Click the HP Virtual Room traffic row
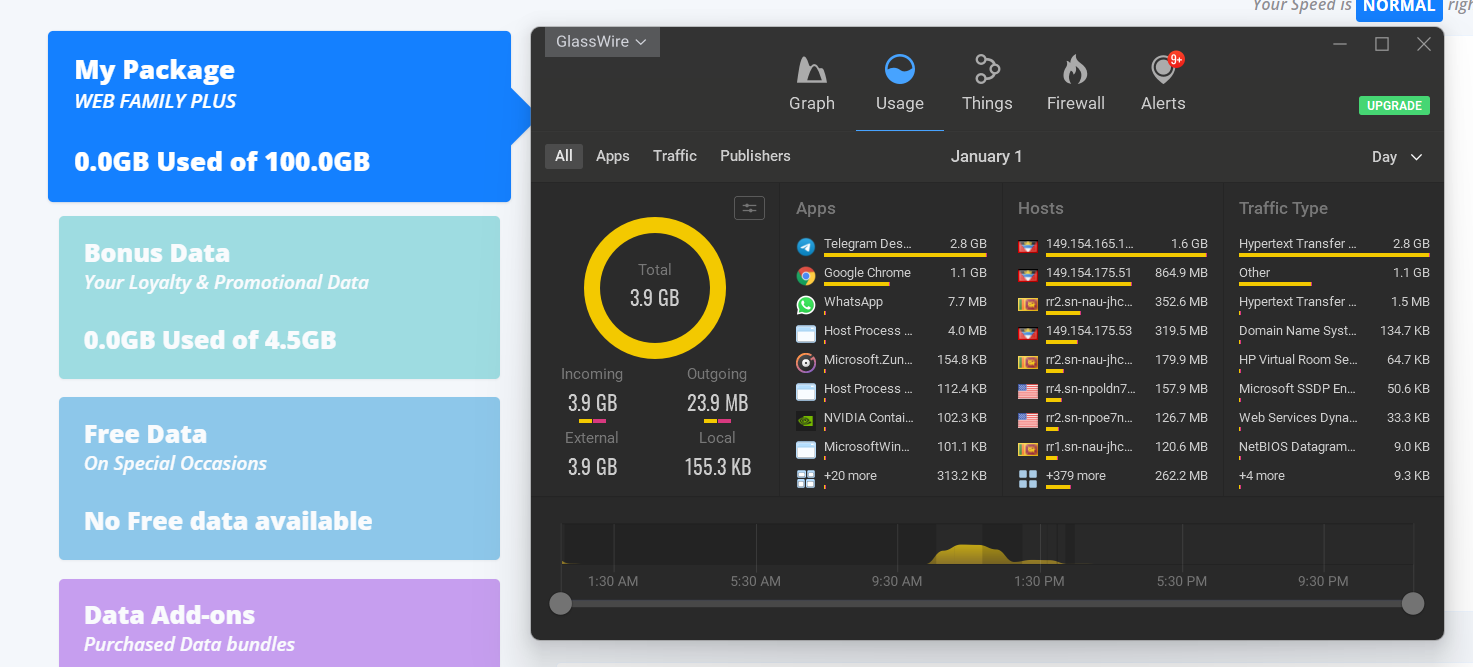Viewport: 1473px width, 667px height. (x=1334, y=360)
